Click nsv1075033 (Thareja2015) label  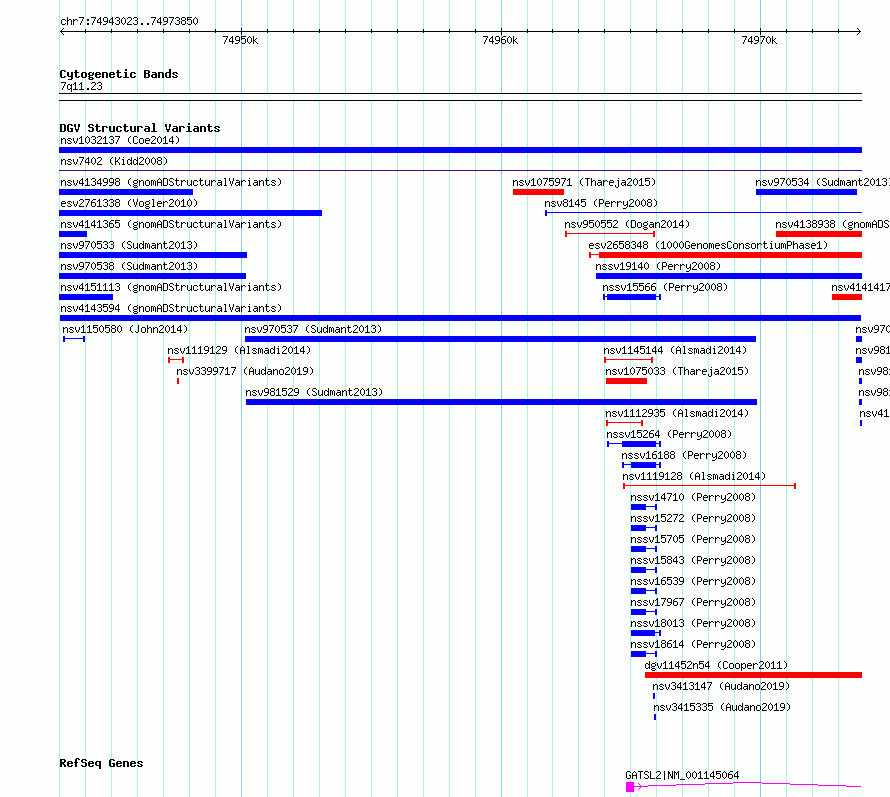(x=677, y=371)
